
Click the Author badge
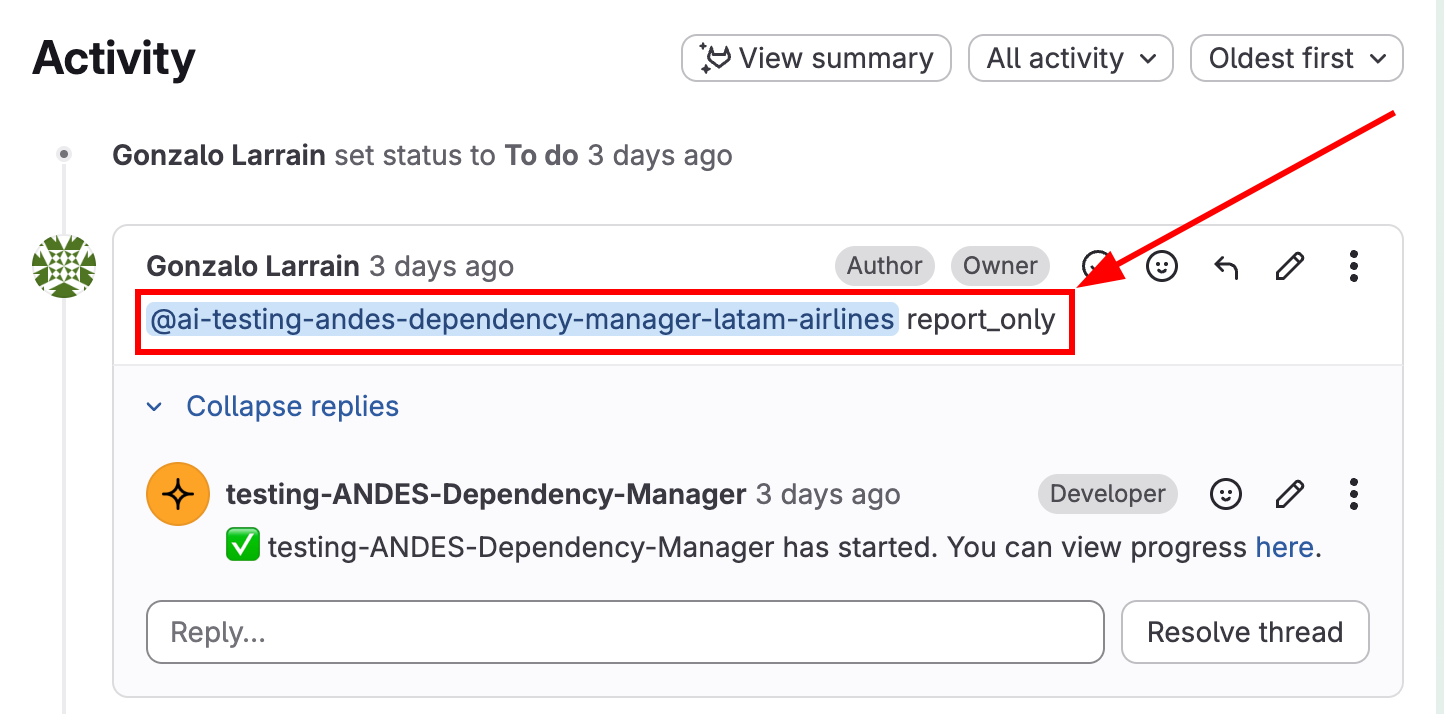coord(885,266)
